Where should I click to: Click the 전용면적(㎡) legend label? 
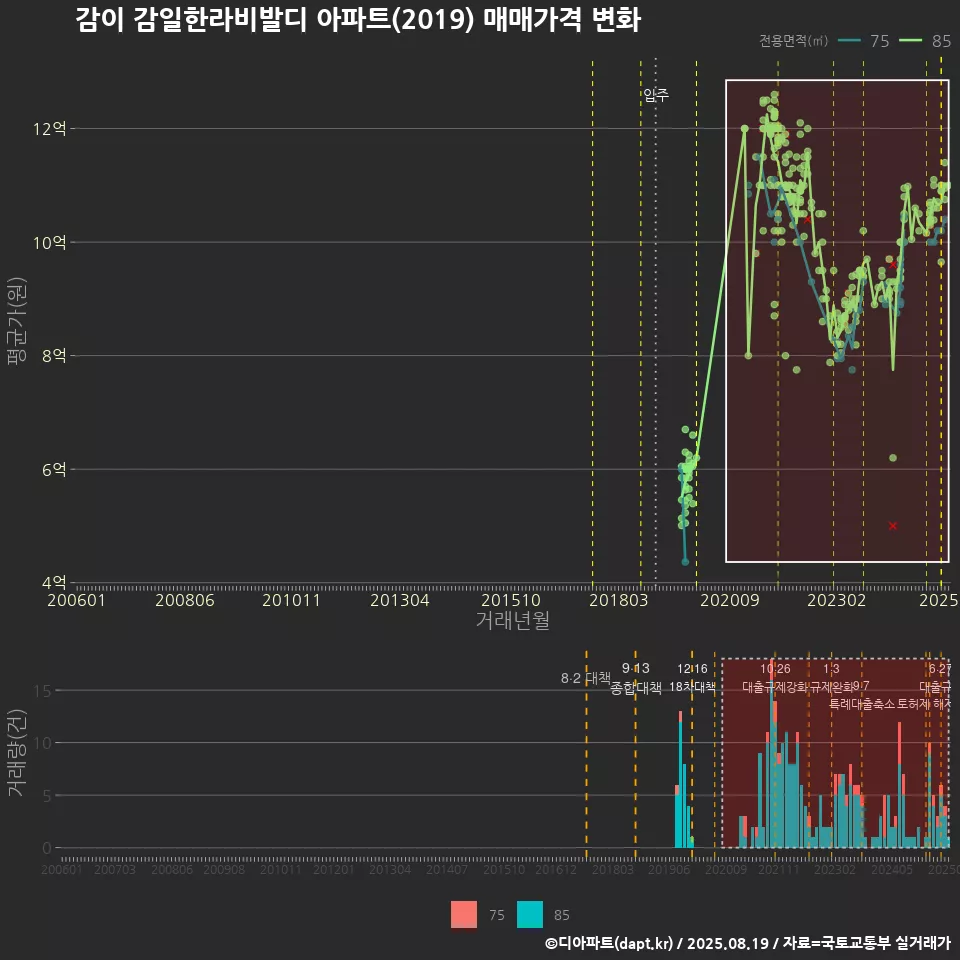point(793,41)
